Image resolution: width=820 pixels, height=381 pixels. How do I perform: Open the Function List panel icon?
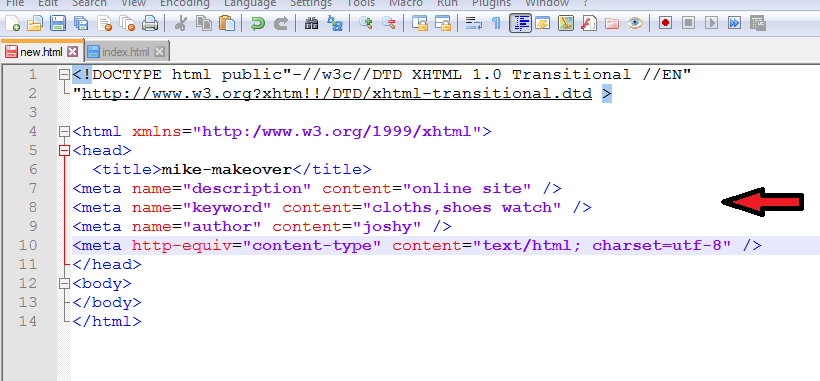pos(589,24)
